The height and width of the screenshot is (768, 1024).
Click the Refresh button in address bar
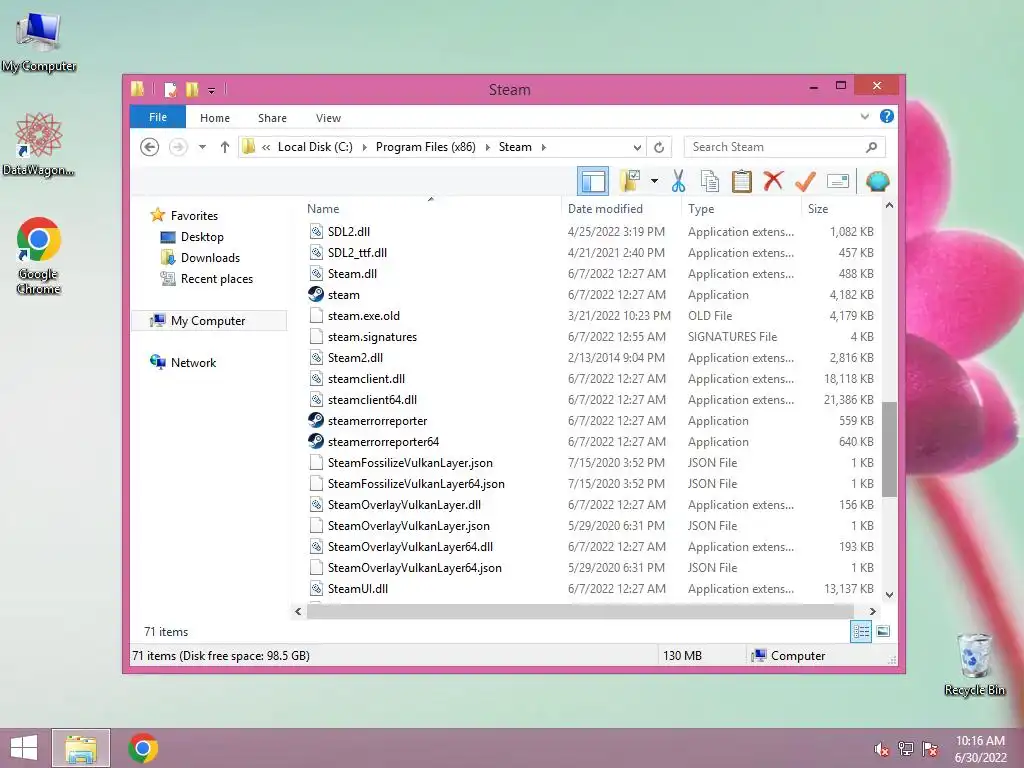click(659, 148)
